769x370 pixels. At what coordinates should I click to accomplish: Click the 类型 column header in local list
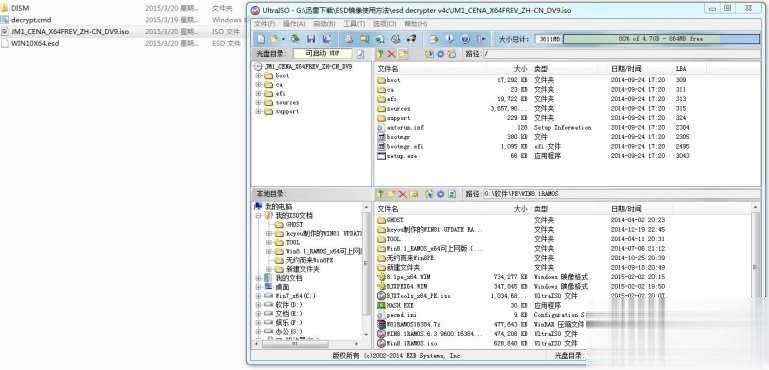pos(540,209)
